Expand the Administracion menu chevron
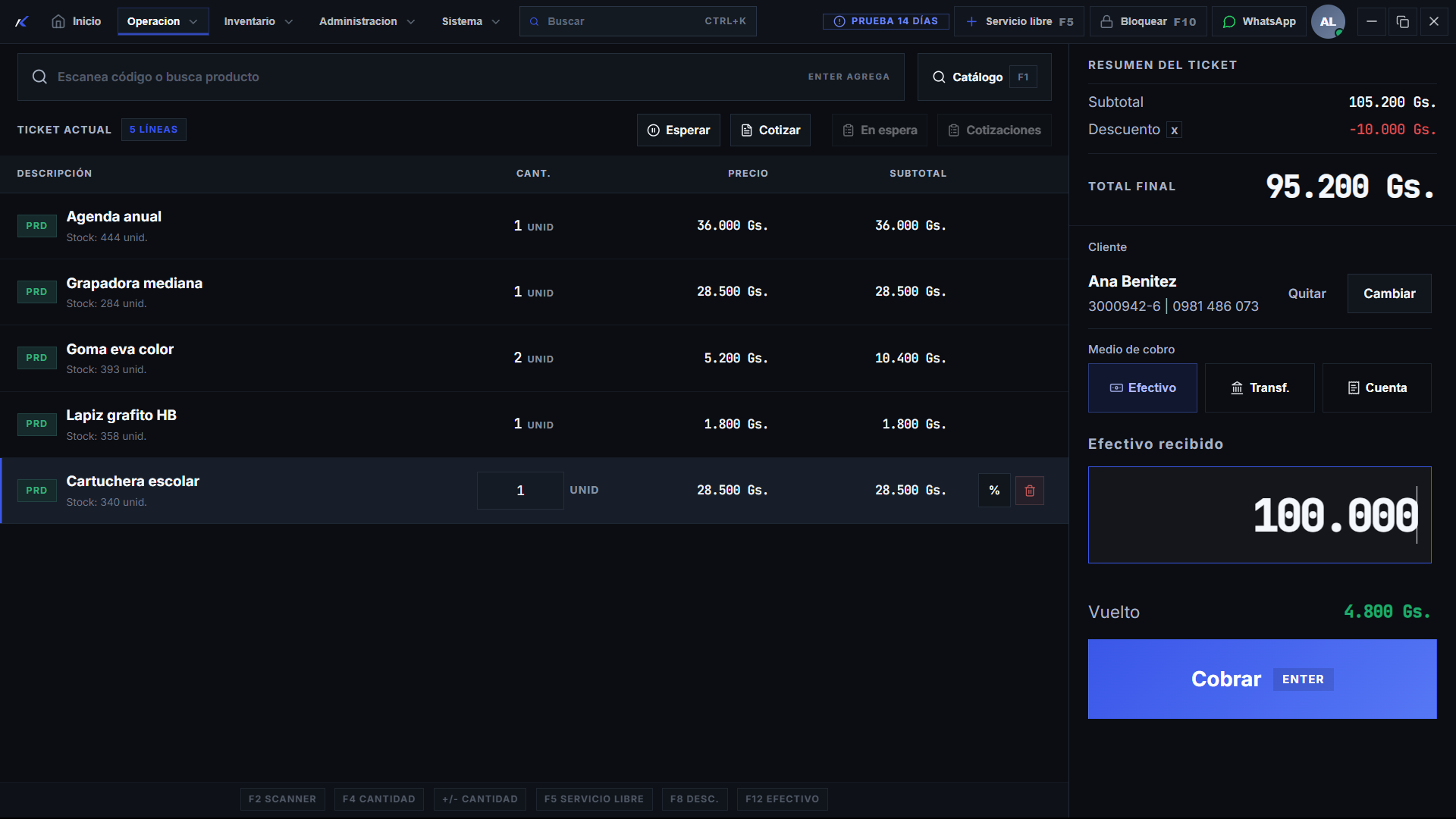Viewport: 1456px width, 819px height. 411,22
